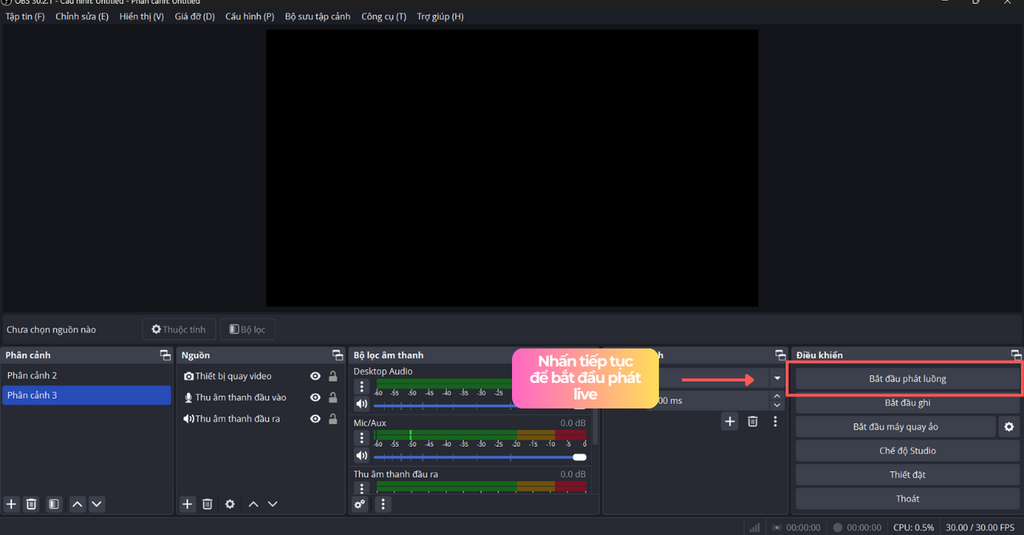Open source properties gear in Nguồn panel

tap(230, 504)
